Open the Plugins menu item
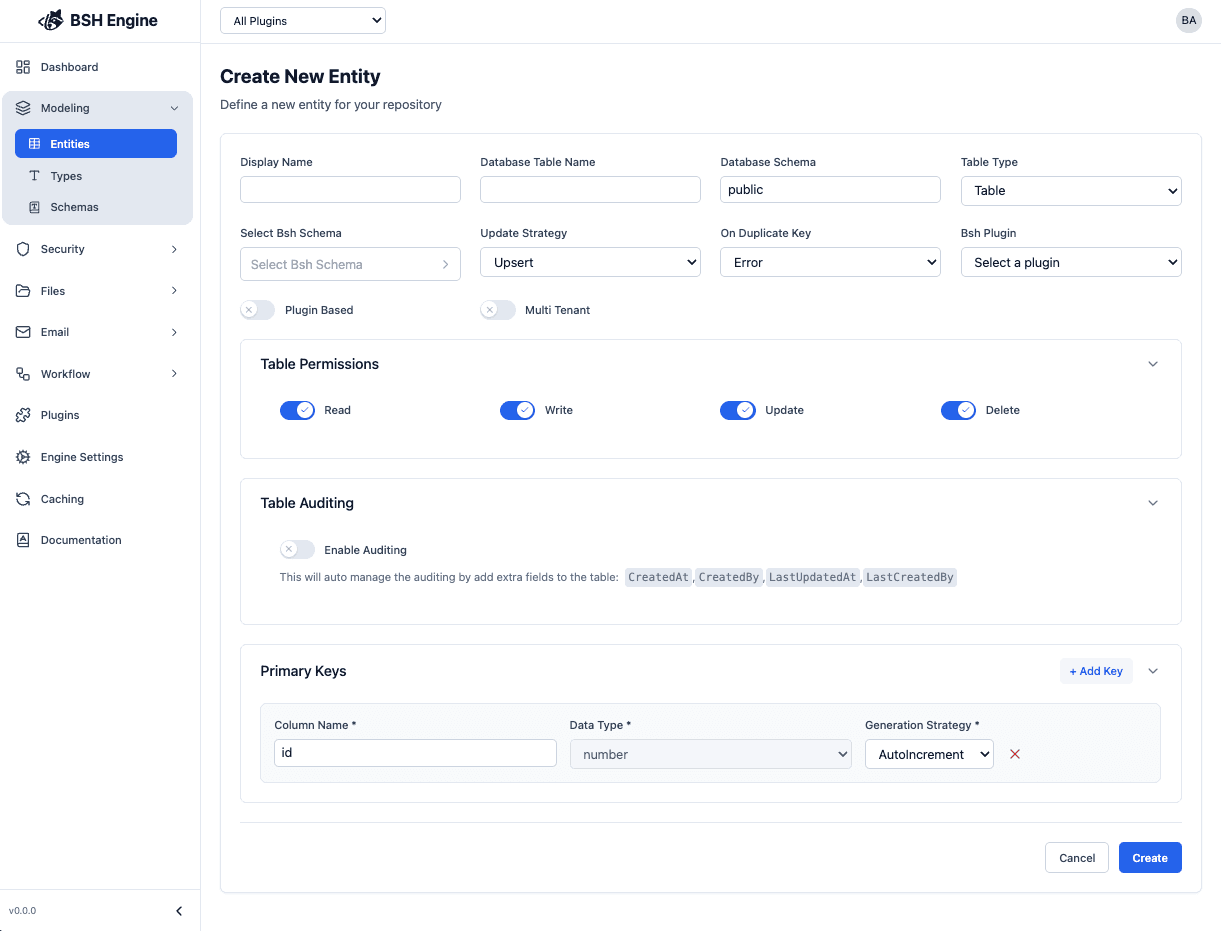The image size is (1221, 931). tap(97, 415)
